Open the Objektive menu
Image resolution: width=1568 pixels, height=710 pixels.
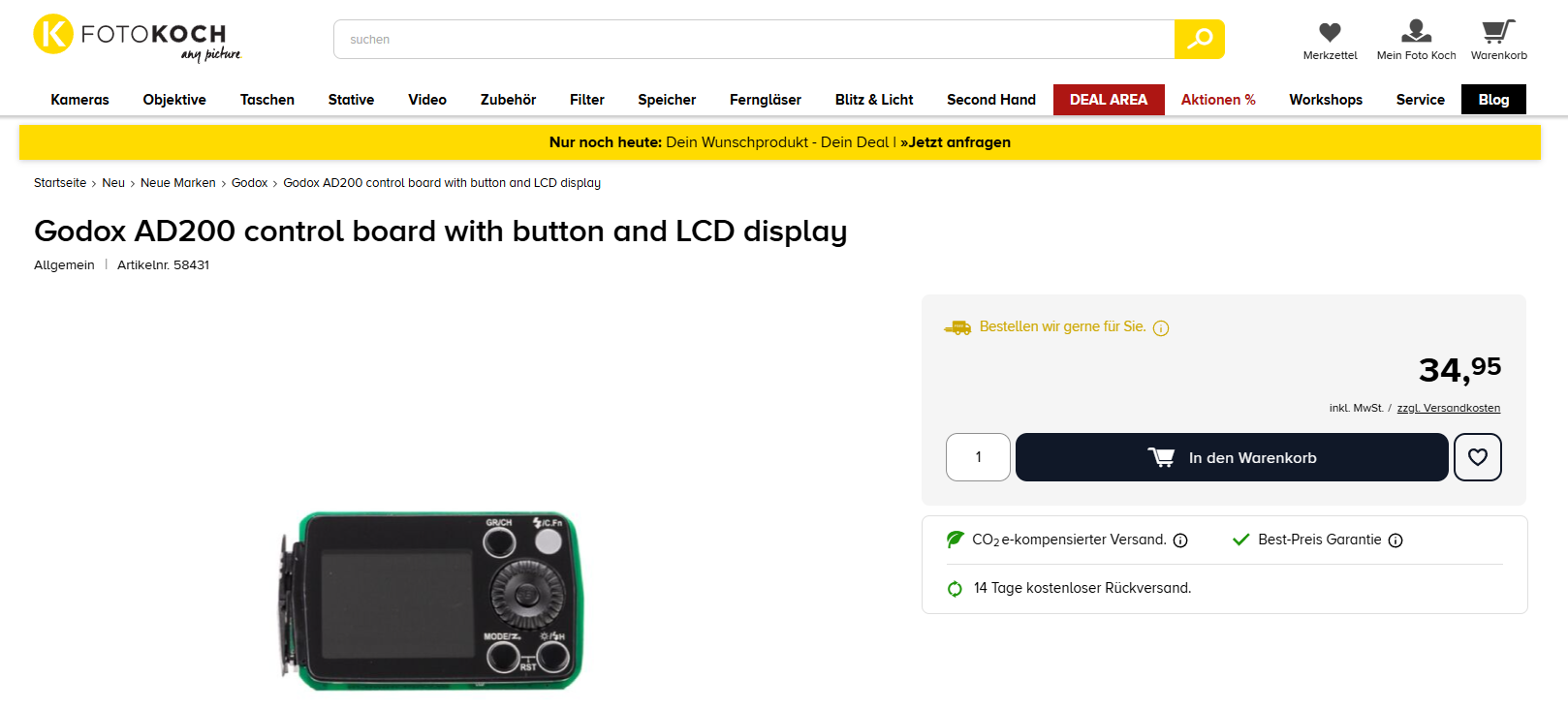[174, 100]
